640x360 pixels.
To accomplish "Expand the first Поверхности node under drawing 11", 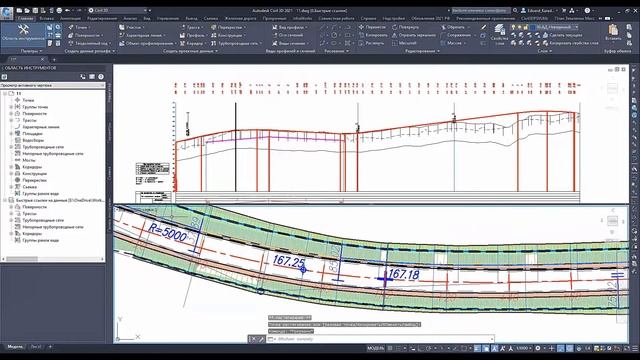I will click(11, 113).
